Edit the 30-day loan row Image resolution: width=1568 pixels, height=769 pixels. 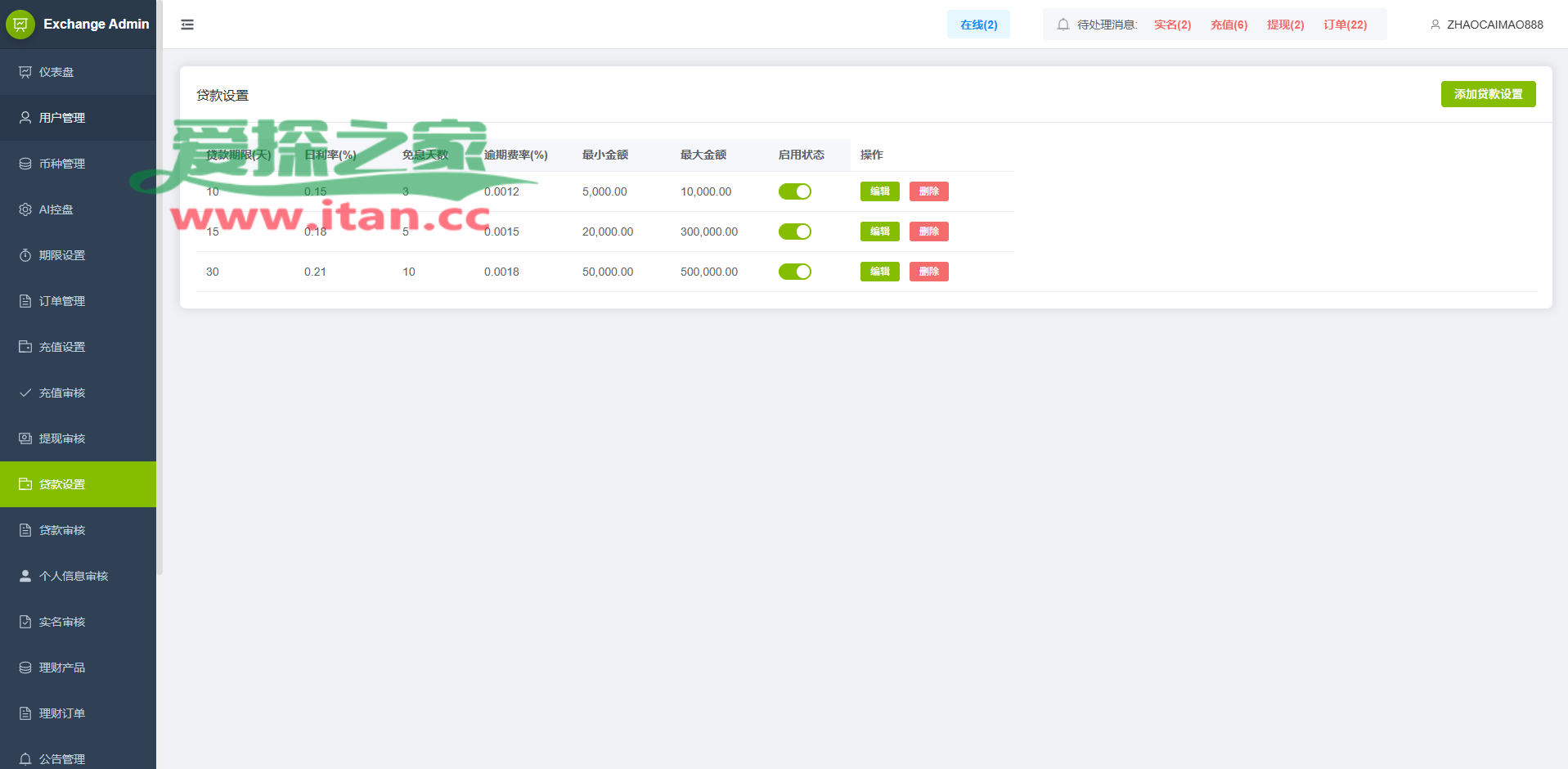880,272
